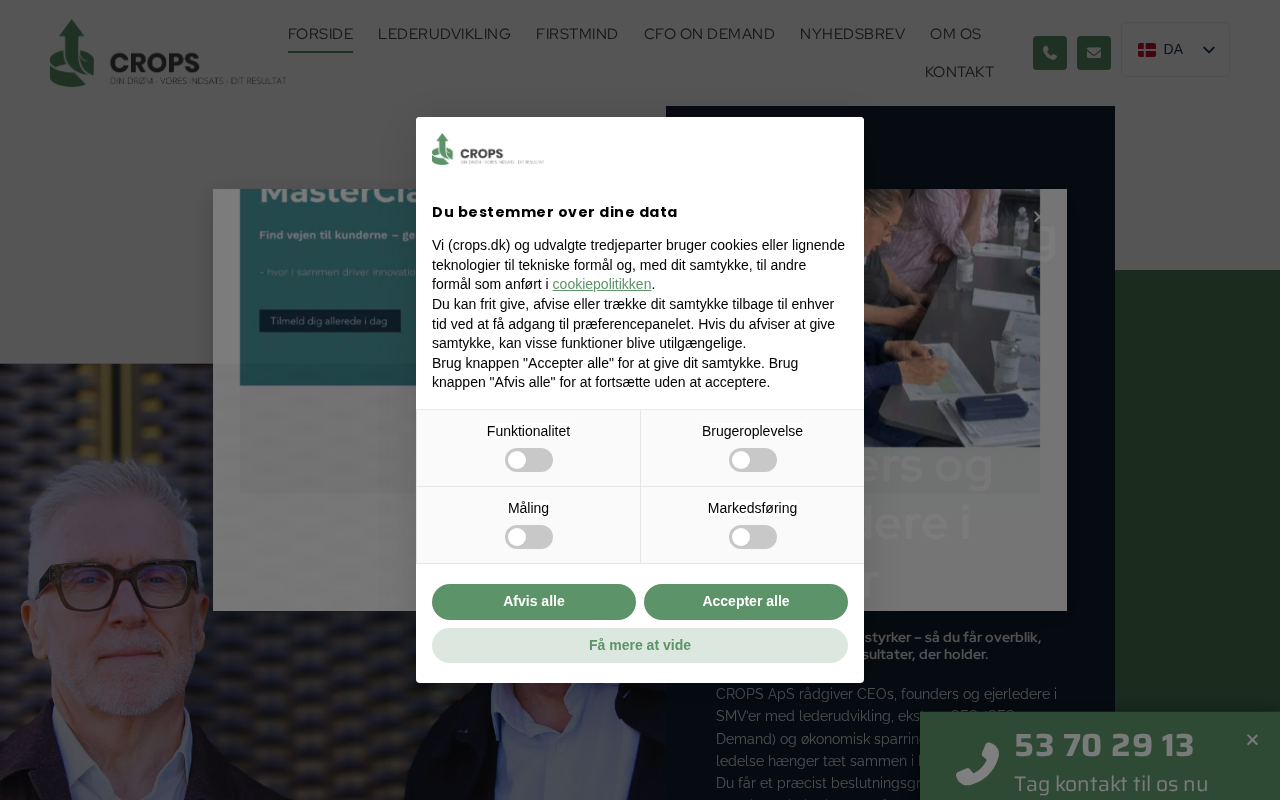Close the MasterClass popup with X
Screen dimensions: 1280x800
[1037, 217]
